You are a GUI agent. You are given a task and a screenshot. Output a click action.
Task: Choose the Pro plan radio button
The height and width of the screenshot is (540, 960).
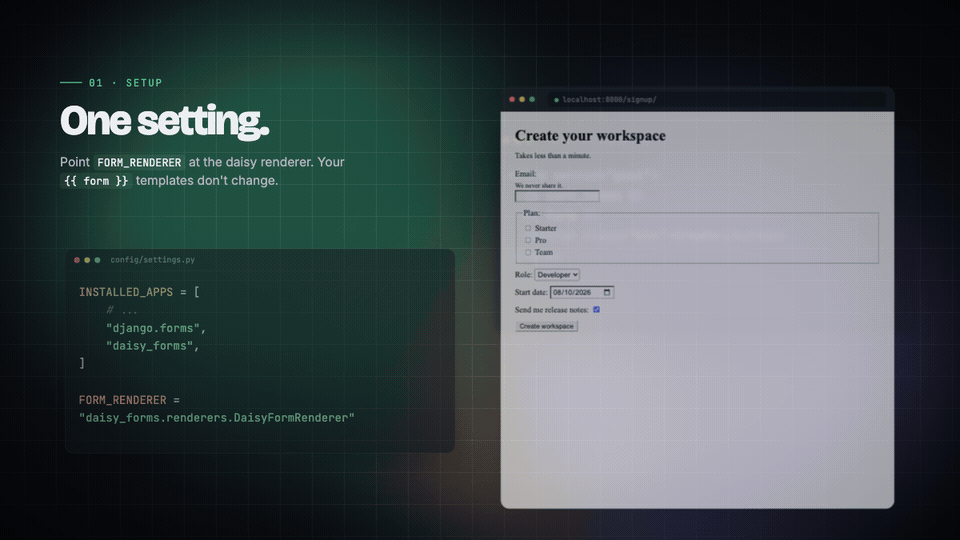tap(528, 240)
